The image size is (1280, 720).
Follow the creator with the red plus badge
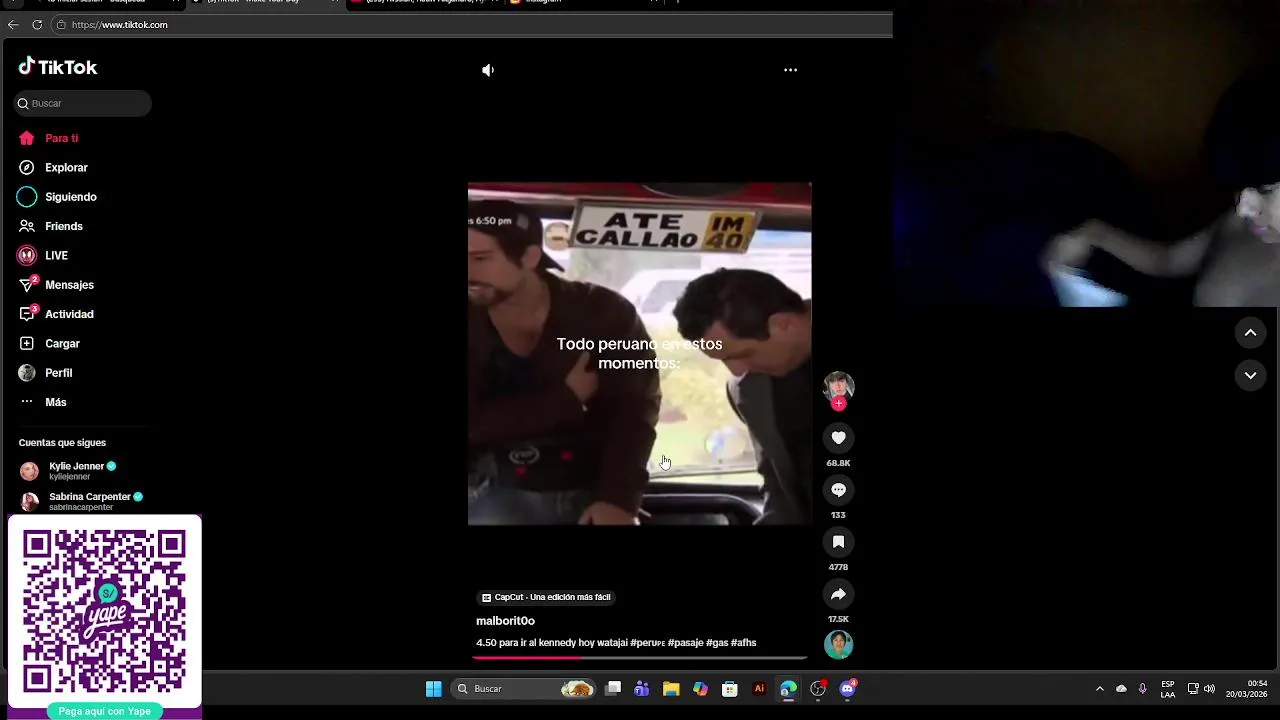click(x=838, y=404)
